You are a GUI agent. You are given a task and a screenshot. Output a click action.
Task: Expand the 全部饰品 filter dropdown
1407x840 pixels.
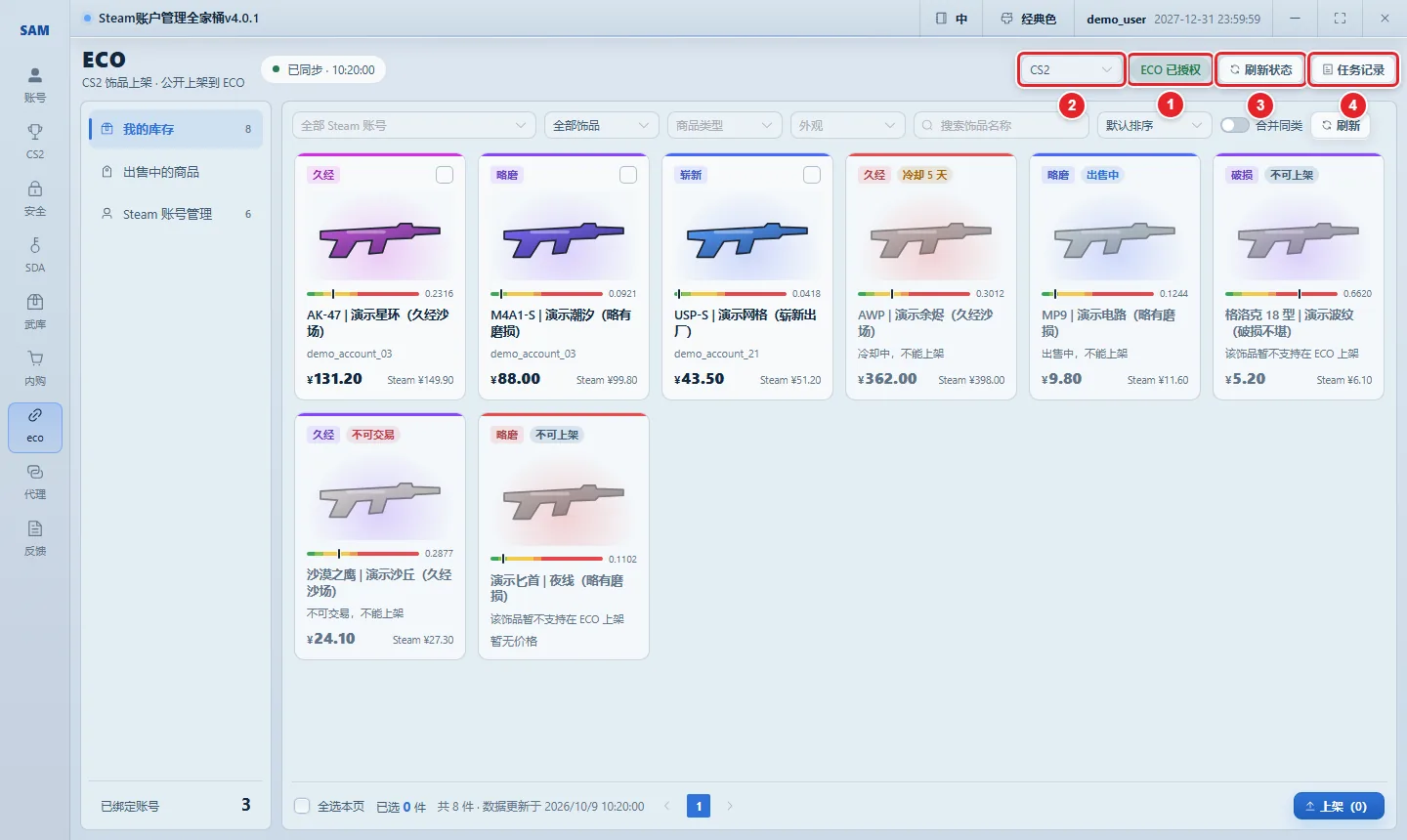[601, 125]
